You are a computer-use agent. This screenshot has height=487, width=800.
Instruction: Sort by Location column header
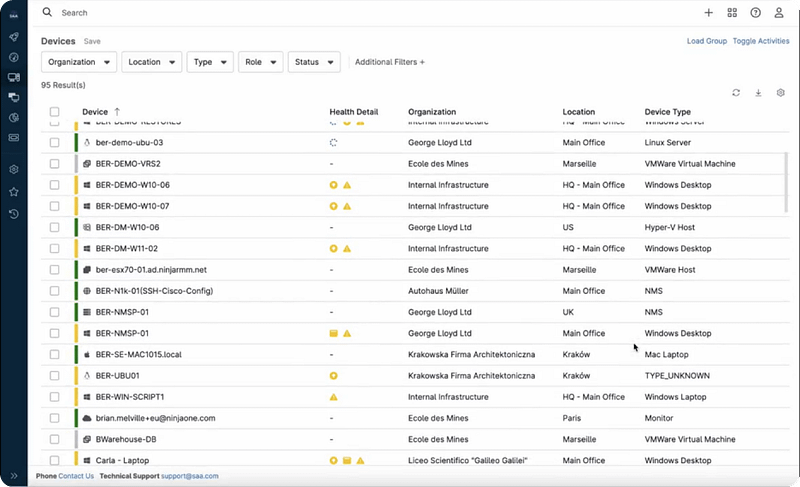pos(579,112)
